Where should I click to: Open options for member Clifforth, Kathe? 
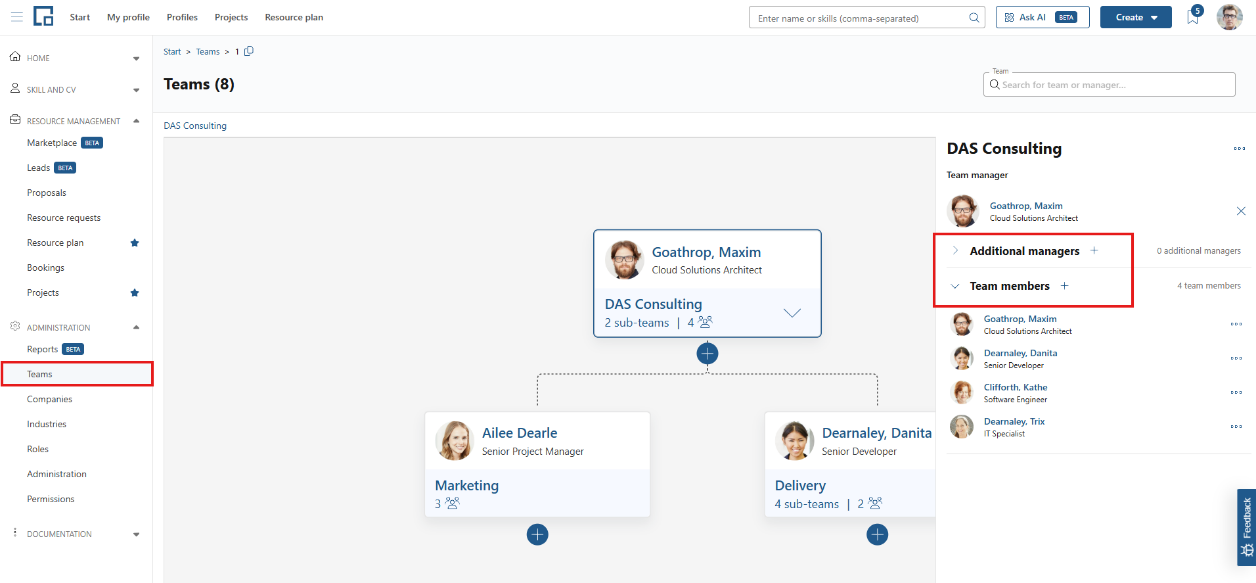pyautogui.click(x=1237, y=392)
